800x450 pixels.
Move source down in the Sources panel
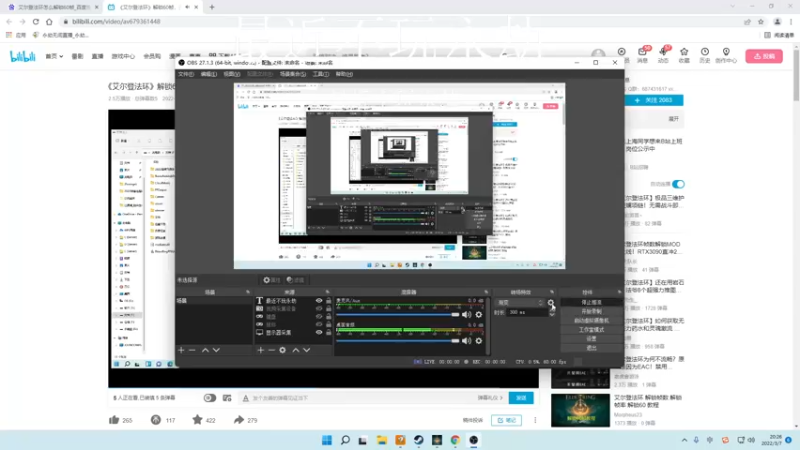(x=307, y=350)
